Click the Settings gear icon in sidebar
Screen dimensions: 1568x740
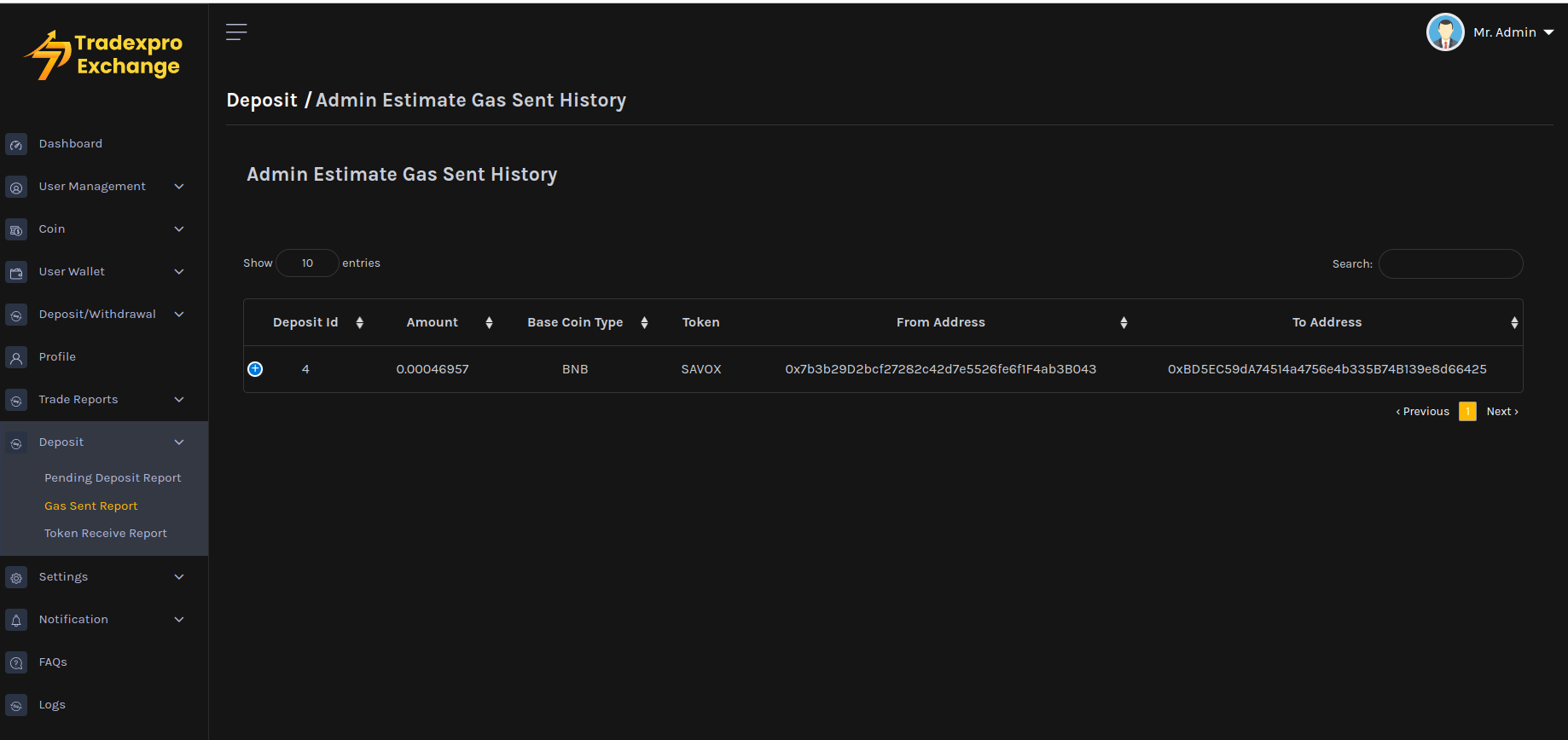pos(16,578)
